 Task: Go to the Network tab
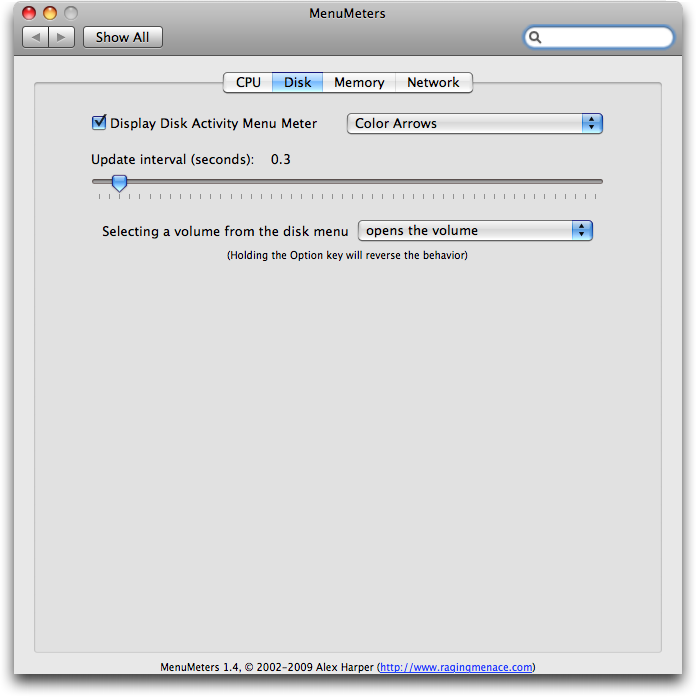pos(433,83)
